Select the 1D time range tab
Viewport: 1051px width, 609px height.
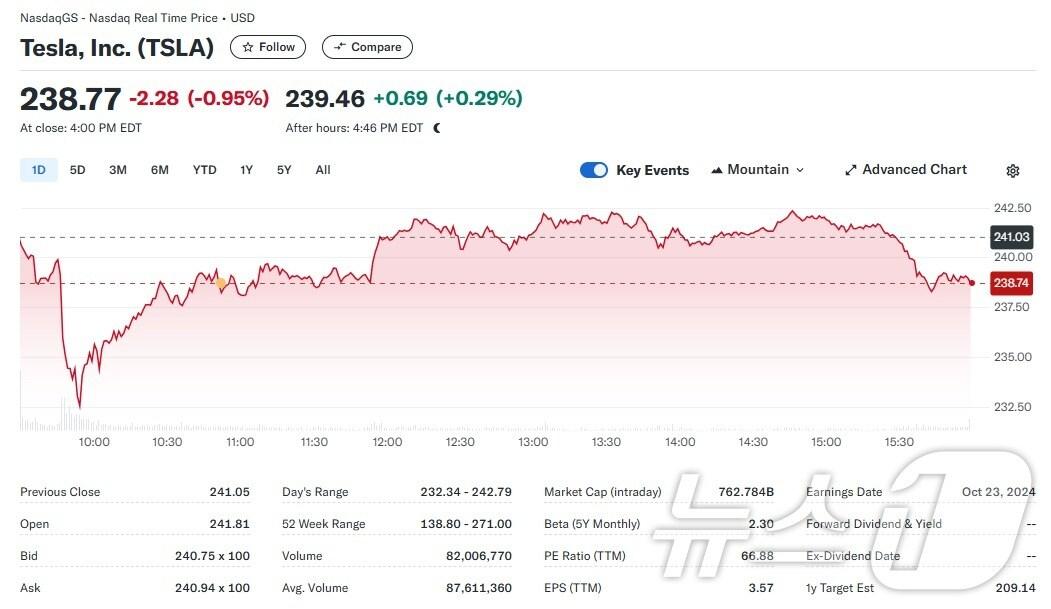tap(38, 170)
